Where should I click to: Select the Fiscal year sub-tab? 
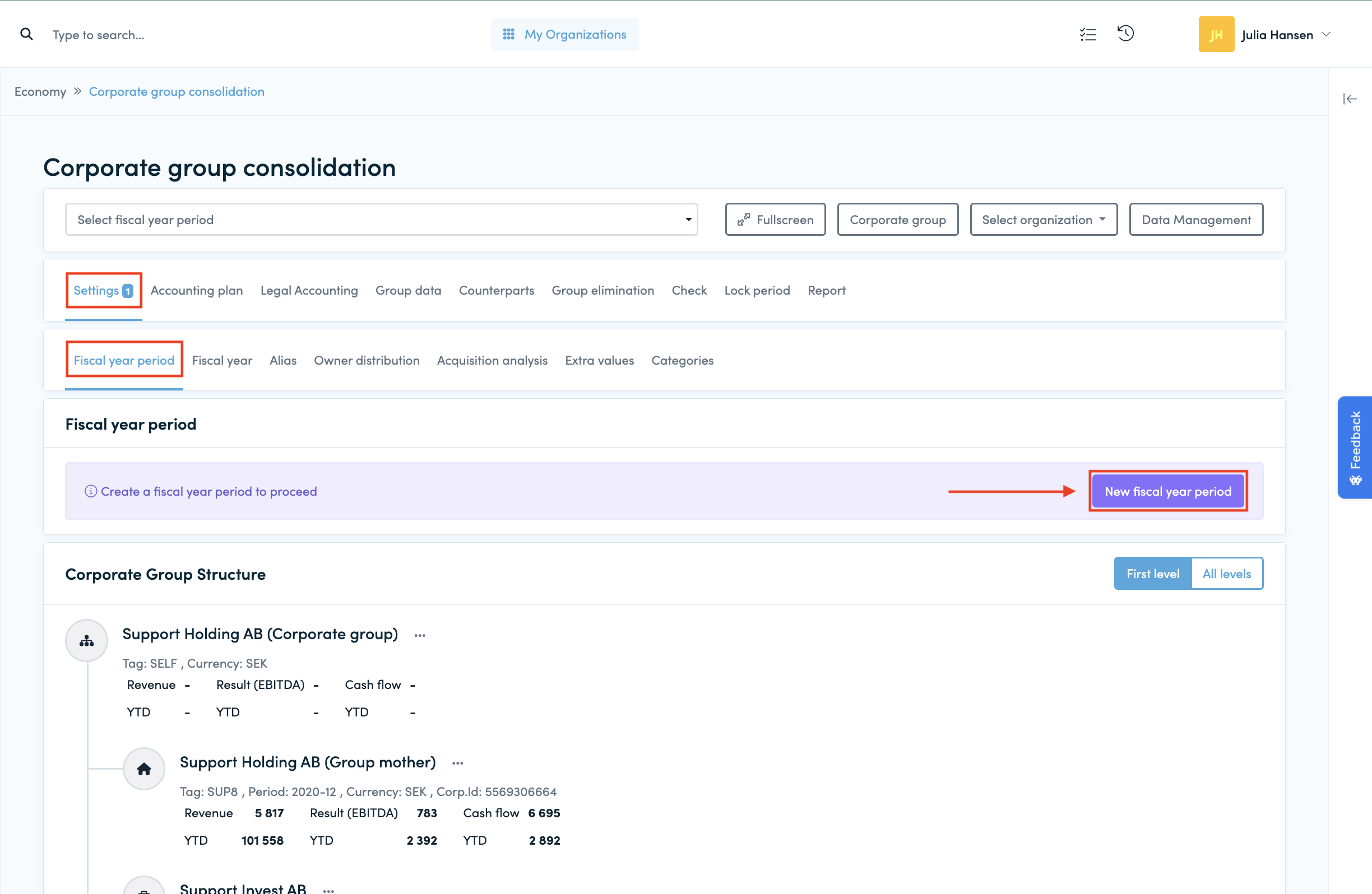(222, 360)
